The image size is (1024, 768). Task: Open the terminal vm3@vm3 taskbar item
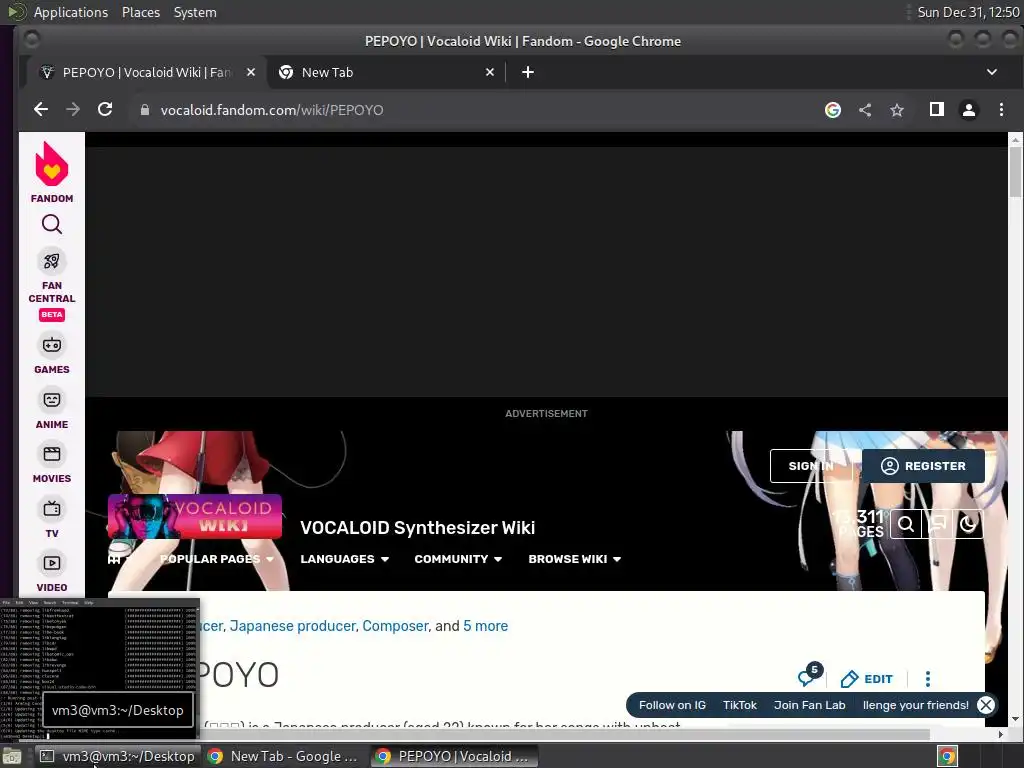pyautogui.click(x=118, y=756)
